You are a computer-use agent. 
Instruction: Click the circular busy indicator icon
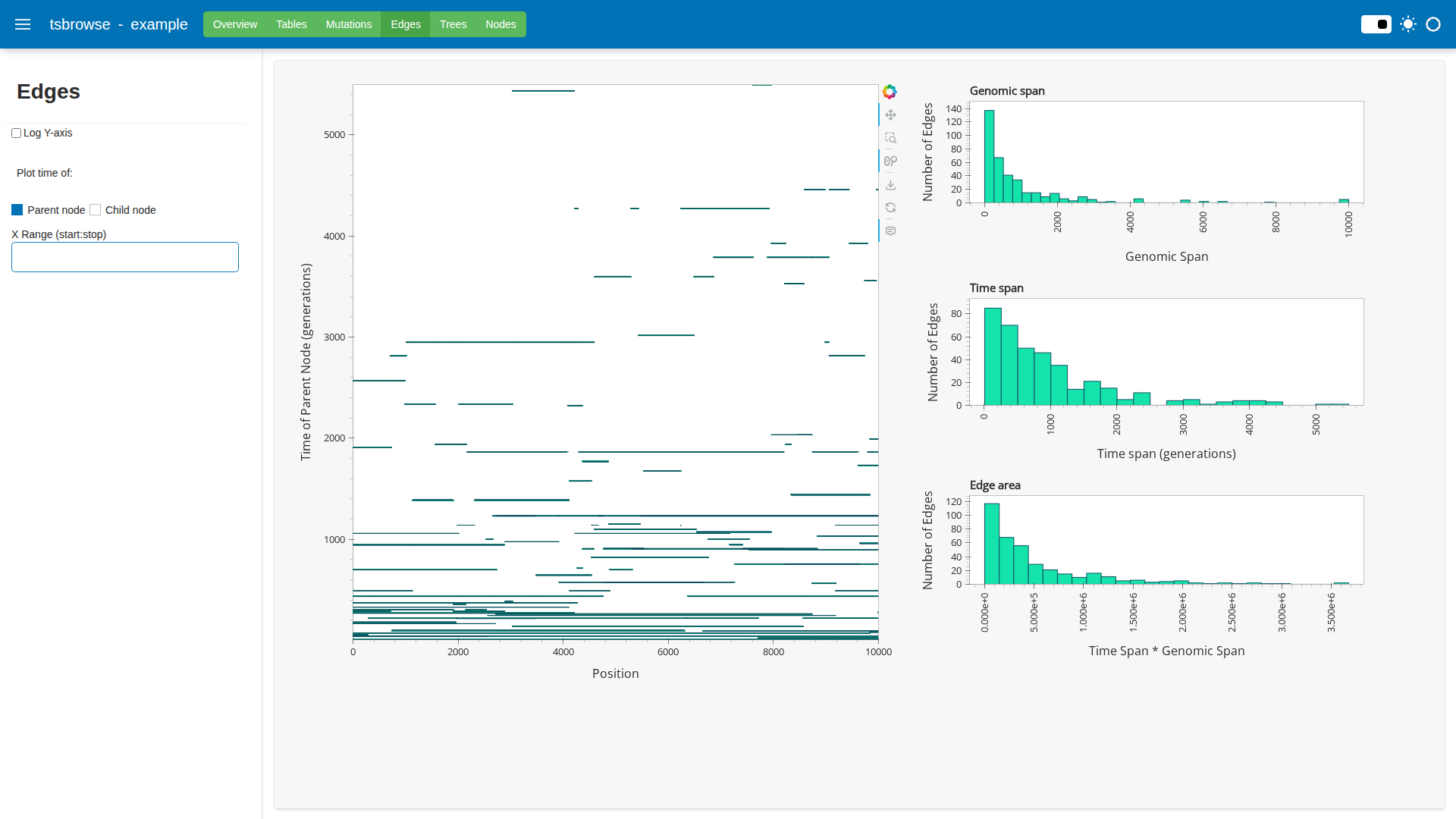click(1433, 24)
